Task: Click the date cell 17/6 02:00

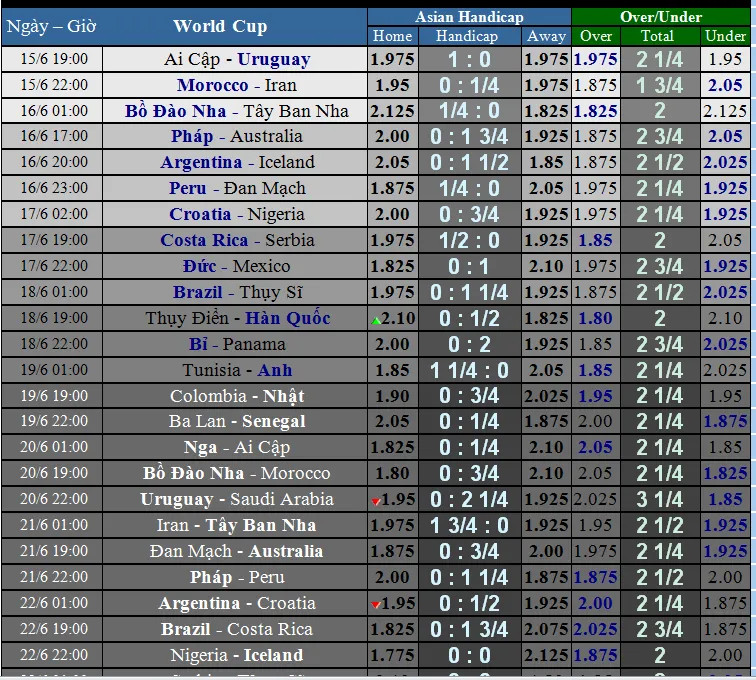Action: click(54, 215)
